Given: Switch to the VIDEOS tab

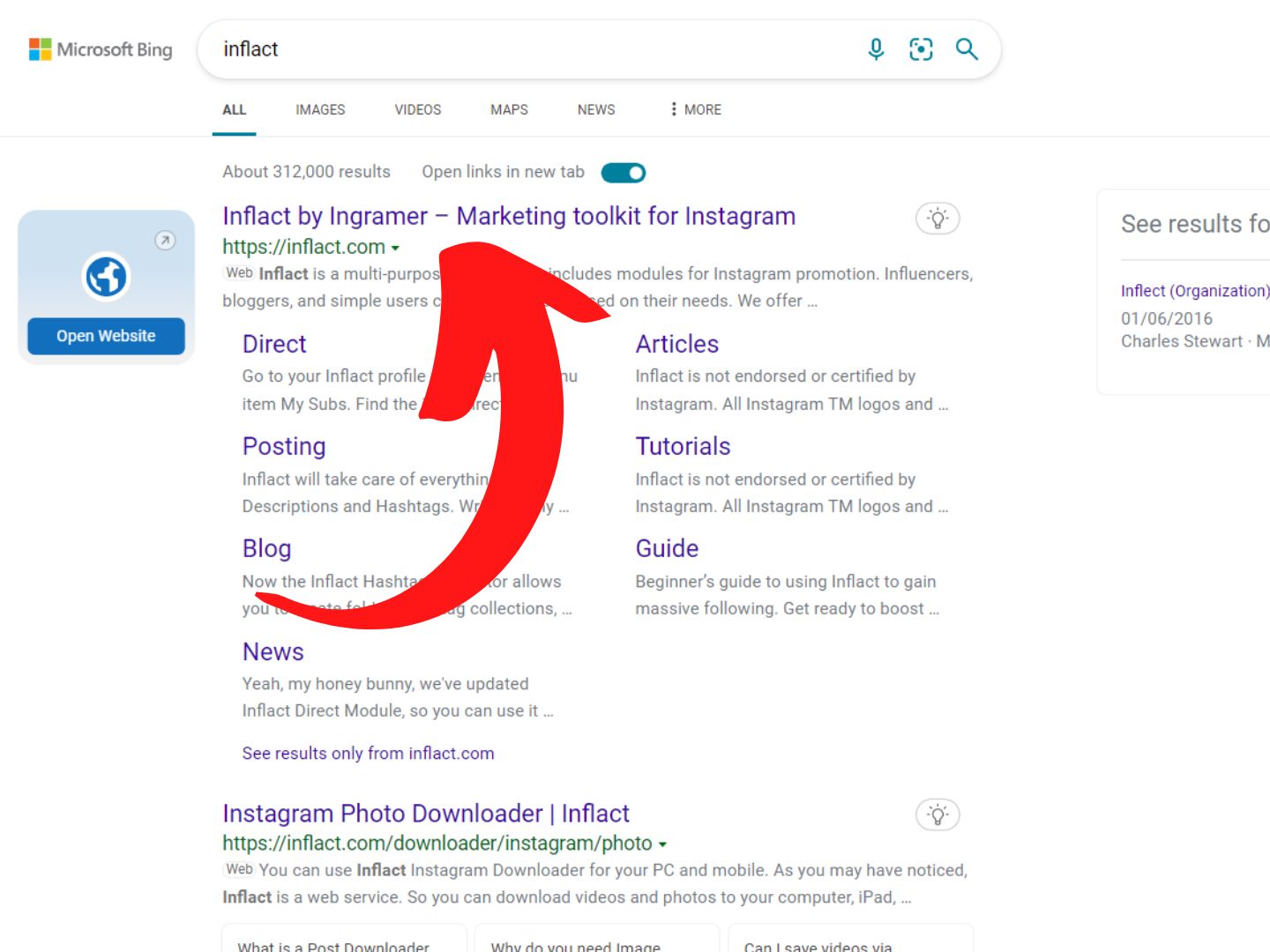Looking at the screenshot, I should point(418,109).
